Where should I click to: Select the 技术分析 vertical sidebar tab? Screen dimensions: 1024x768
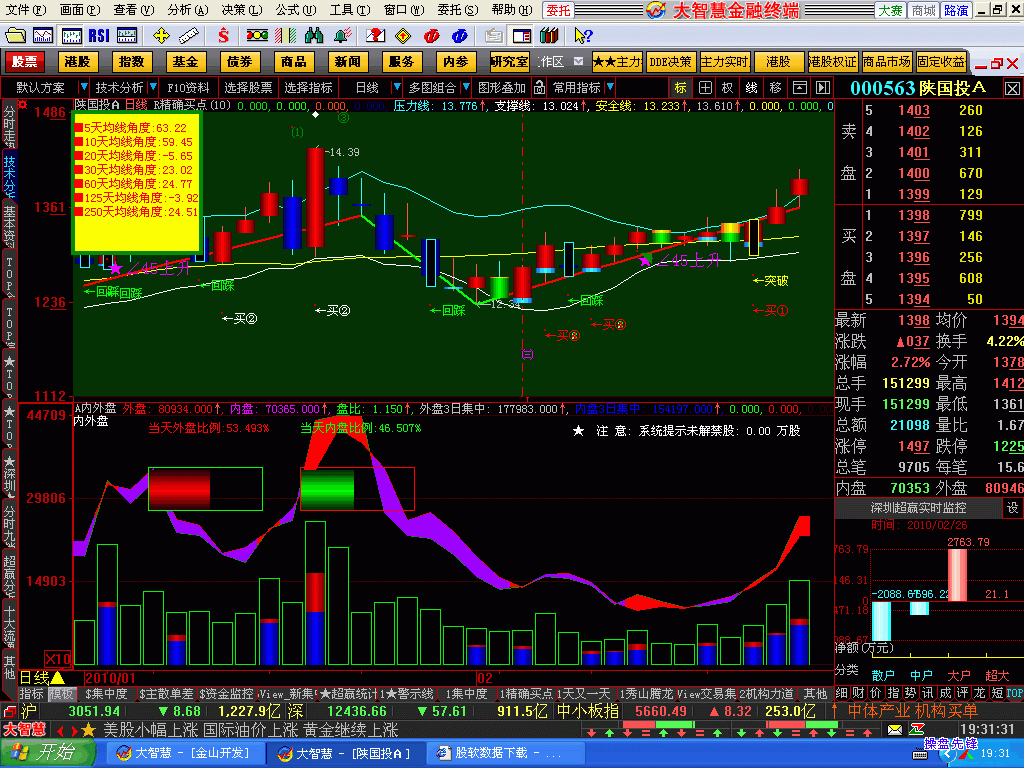click(9, 174)
